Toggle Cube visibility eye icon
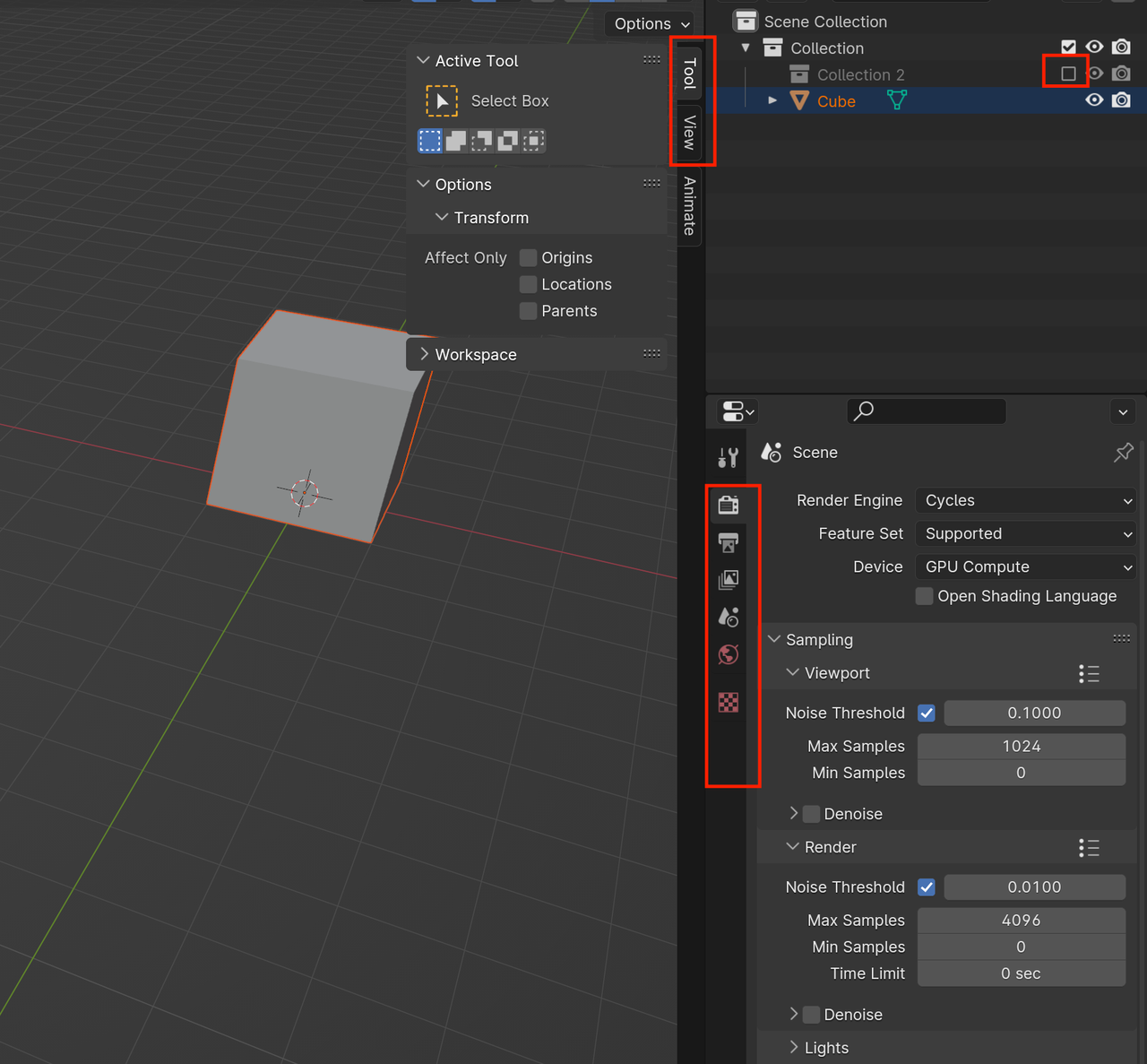This screenshot has height=1064, width=1147. click(1094, 100)
